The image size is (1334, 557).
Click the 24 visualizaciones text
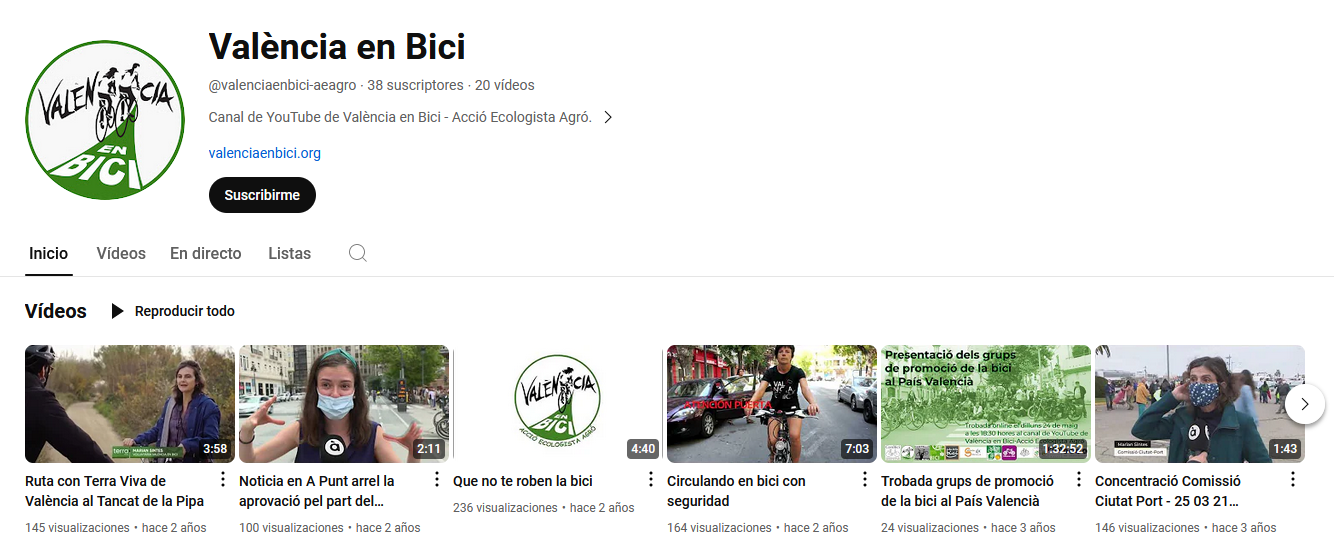point(930,527)
